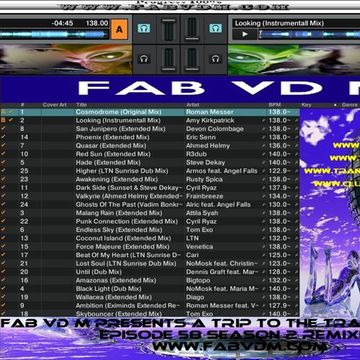Select track 'Coconut Island (Extended Mix)'
The width and height of the screenshot is (360, 360).
point(123,238)
